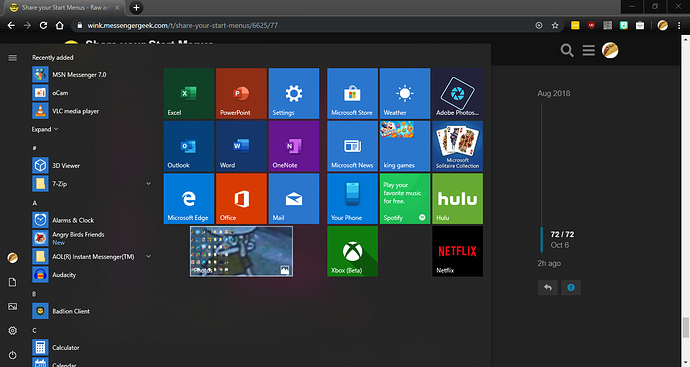
Task: Open the Your Phone tile
Action: click(352, 198)
